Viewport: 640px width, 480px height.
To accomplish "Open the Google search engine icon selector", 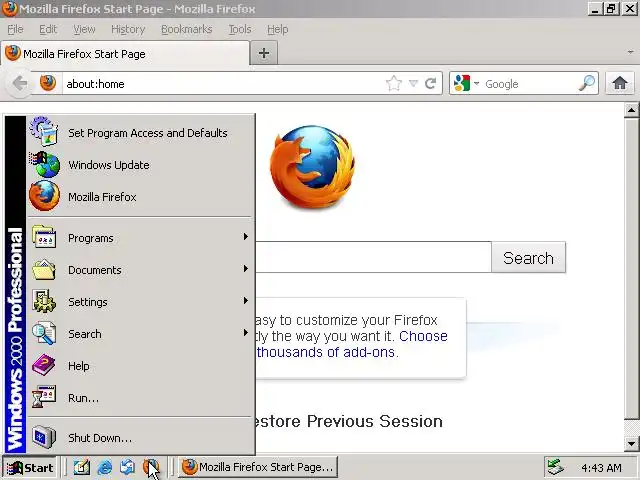I will pyautogui.click(x=466, y=84).
